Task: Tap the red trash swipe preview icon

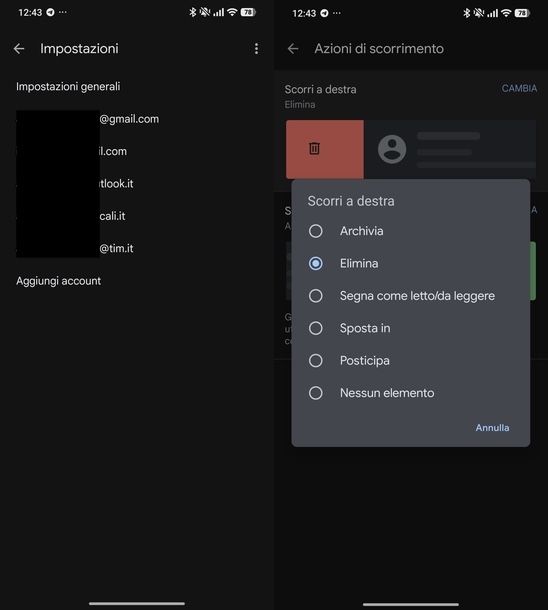Action: (314, 148)
